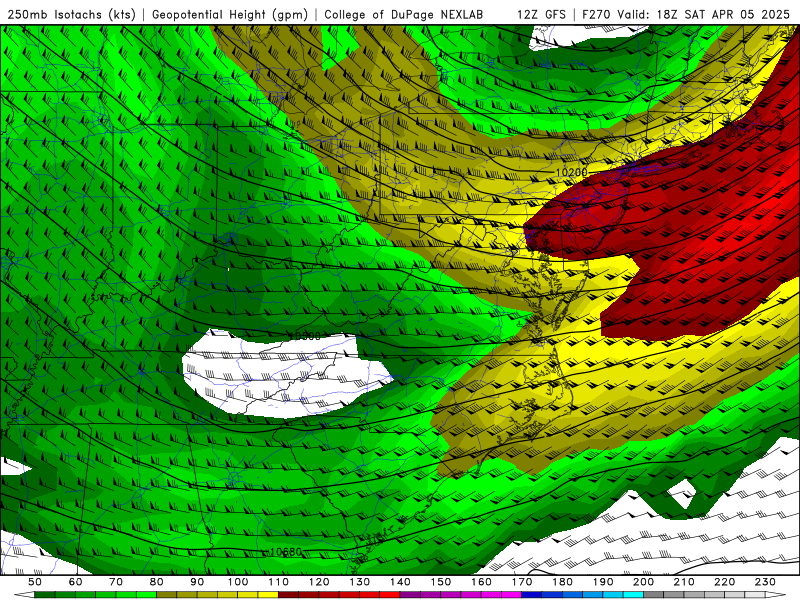Click the 230 value on the color scale
The image size is (800, 600).
[x=765, y=582]
